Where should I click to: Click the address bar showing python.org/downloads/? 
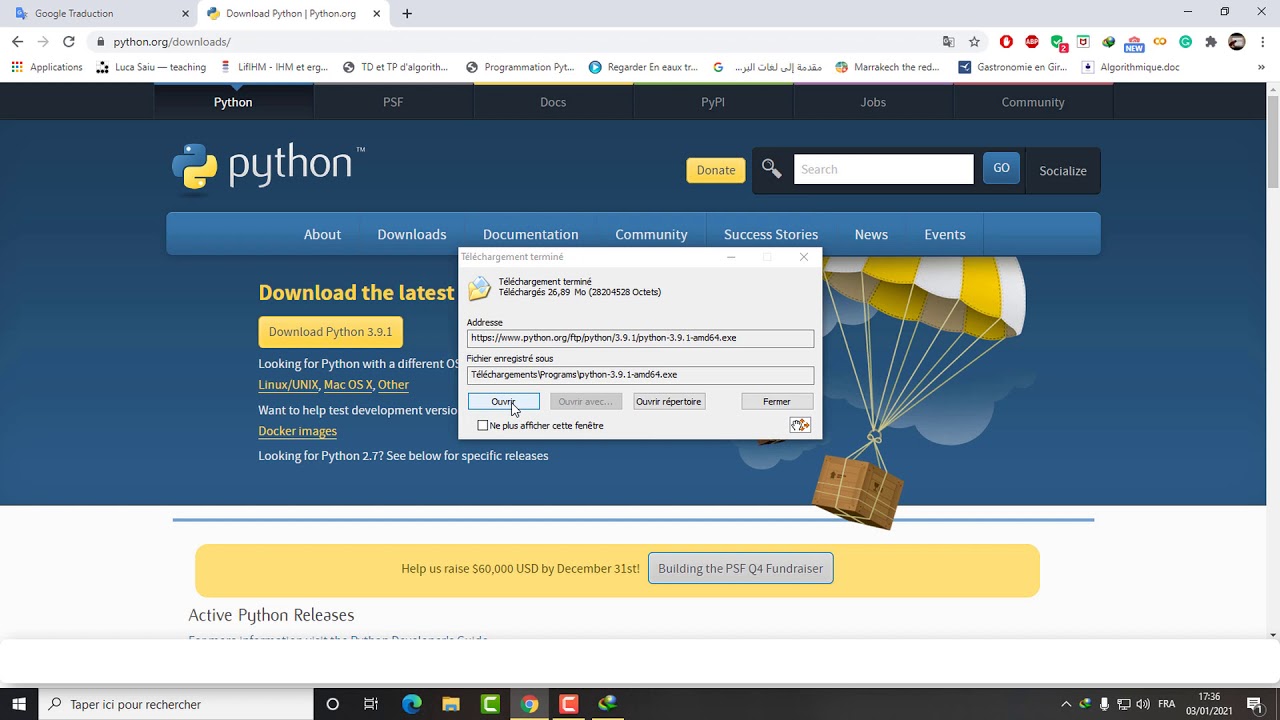pyautogui.click(x=515, y=42)
